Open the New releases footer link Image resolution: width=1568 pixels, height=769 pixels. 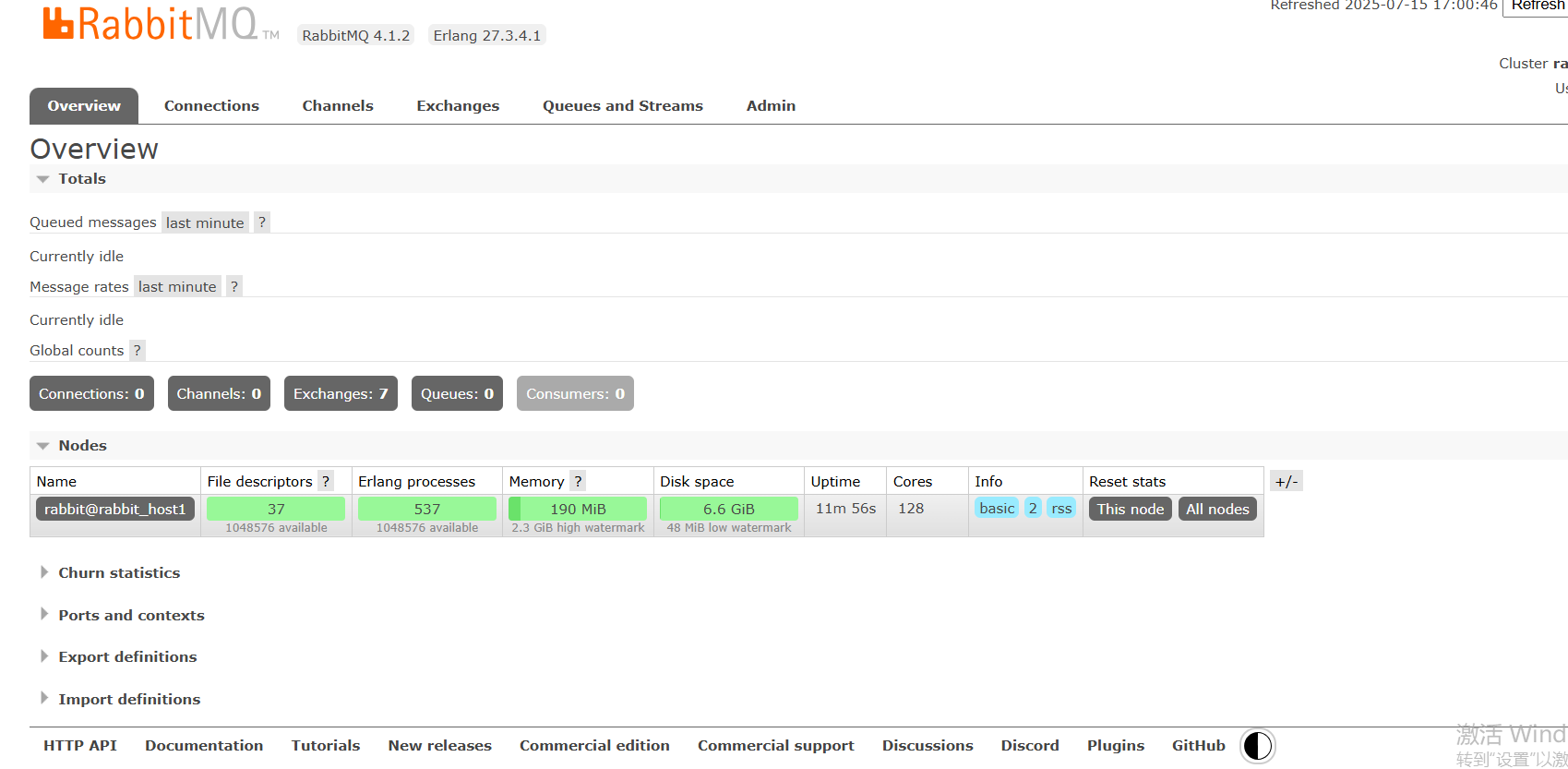point(440,746)
